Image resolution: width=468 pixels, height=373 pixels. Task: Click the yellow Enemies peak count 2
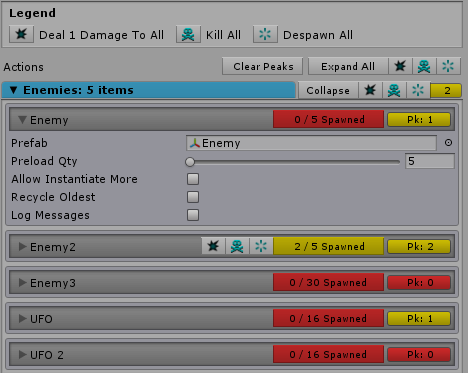tap(446, 90)
